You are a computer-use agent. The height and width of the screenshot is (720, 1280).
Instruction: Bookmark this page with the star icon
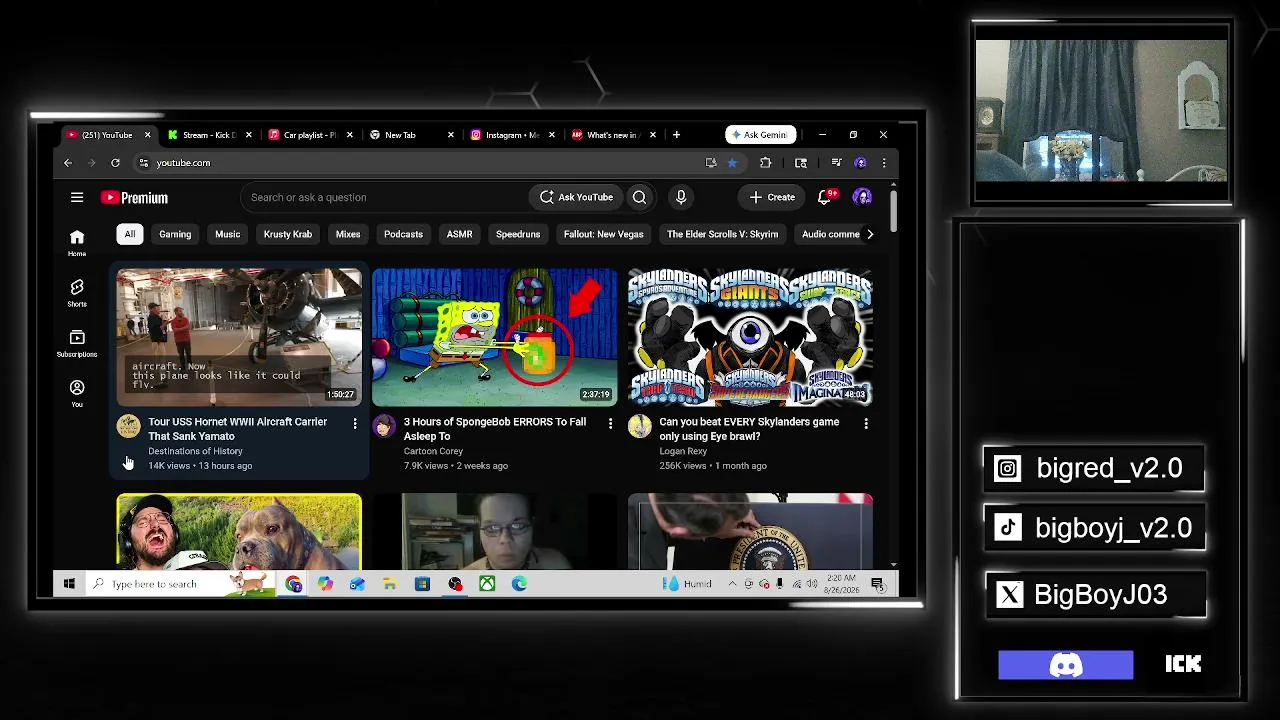(732, 163)
